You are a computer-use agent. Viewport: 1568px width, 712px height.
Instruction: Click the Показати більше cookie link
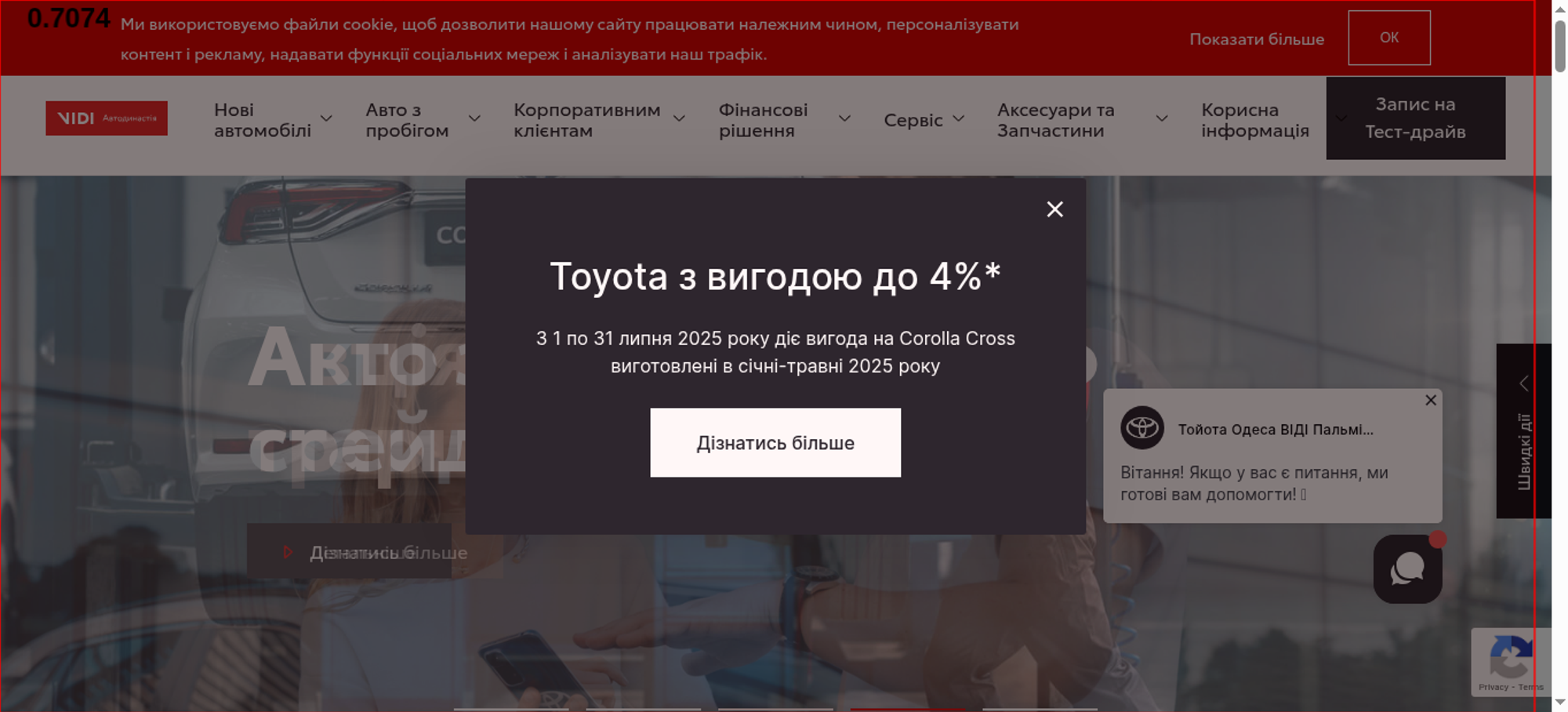1256,39
